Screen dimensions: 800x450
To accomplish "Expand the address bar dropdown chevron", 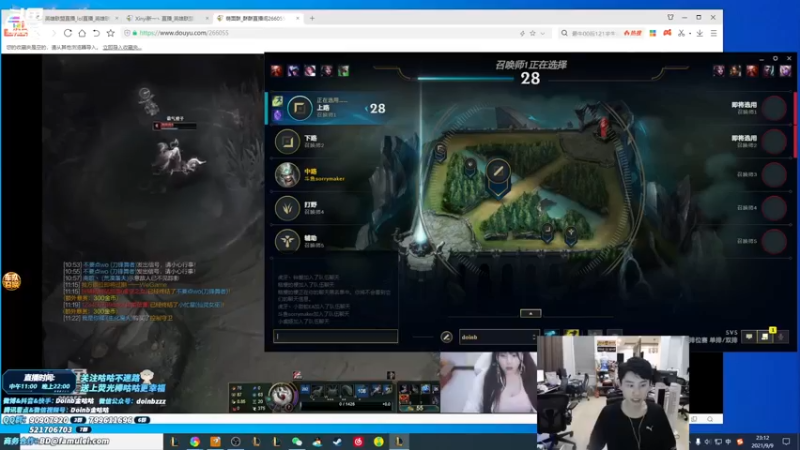I will (543, 33).
